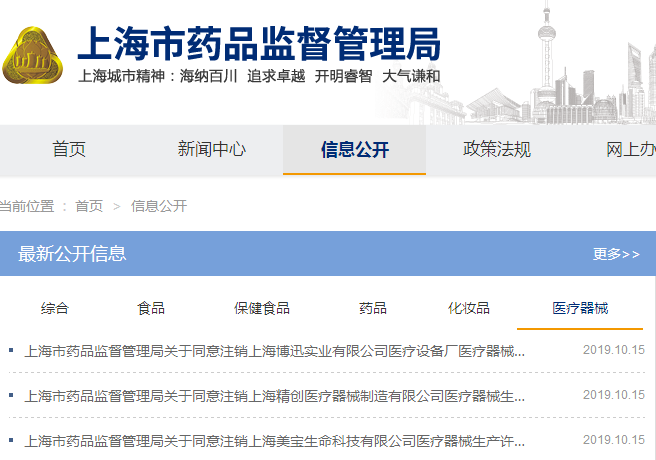The height and width of the screenshot is (460, 656).
Task: Show the 药品 tab content
Action: tap(373, 308)
